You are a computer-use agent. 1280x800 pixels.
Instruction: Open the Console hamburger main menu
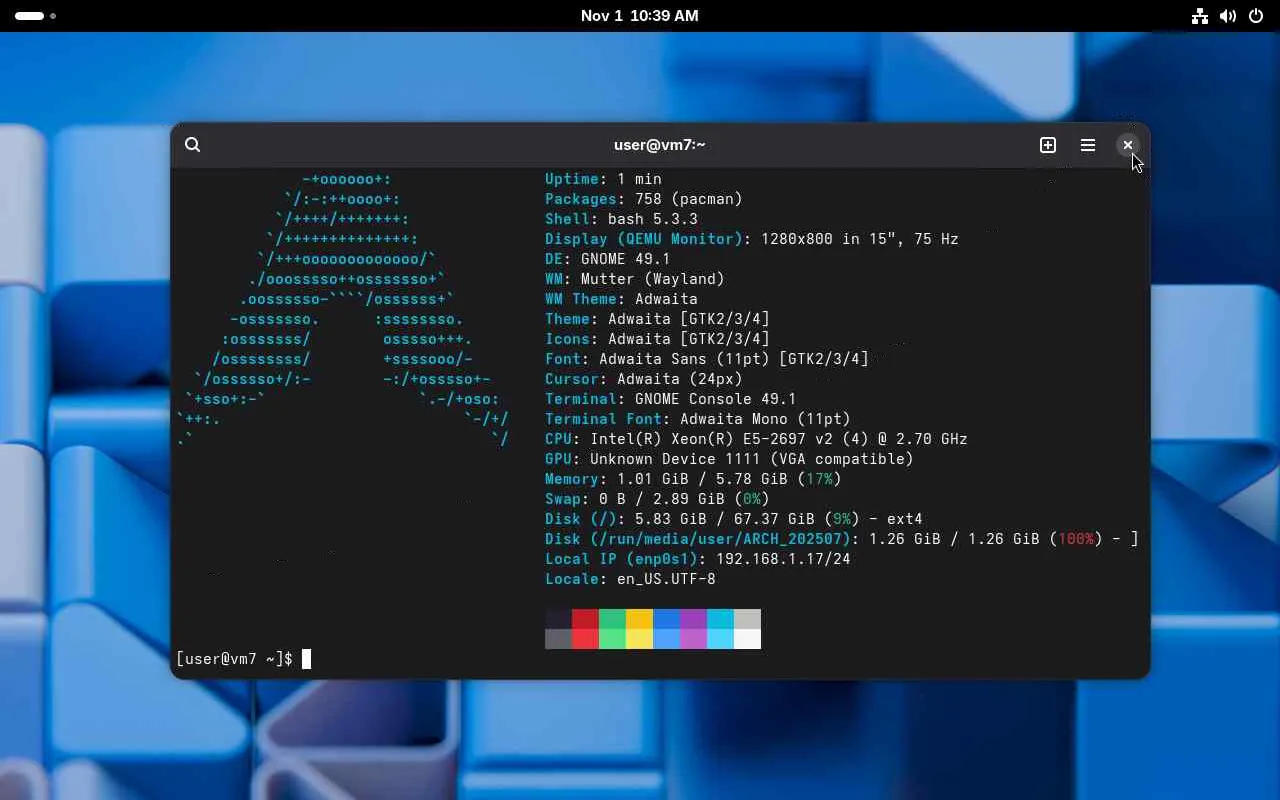[1088, 145]
